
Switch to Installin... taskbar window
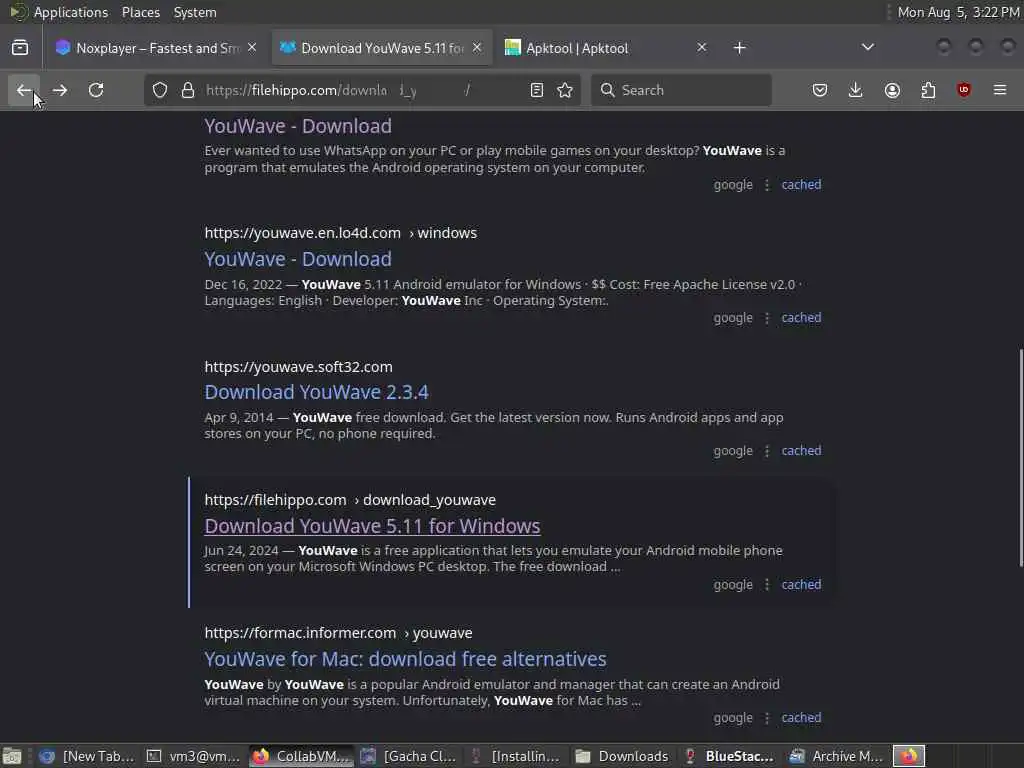pyautogui.click(x=515, y=756)
